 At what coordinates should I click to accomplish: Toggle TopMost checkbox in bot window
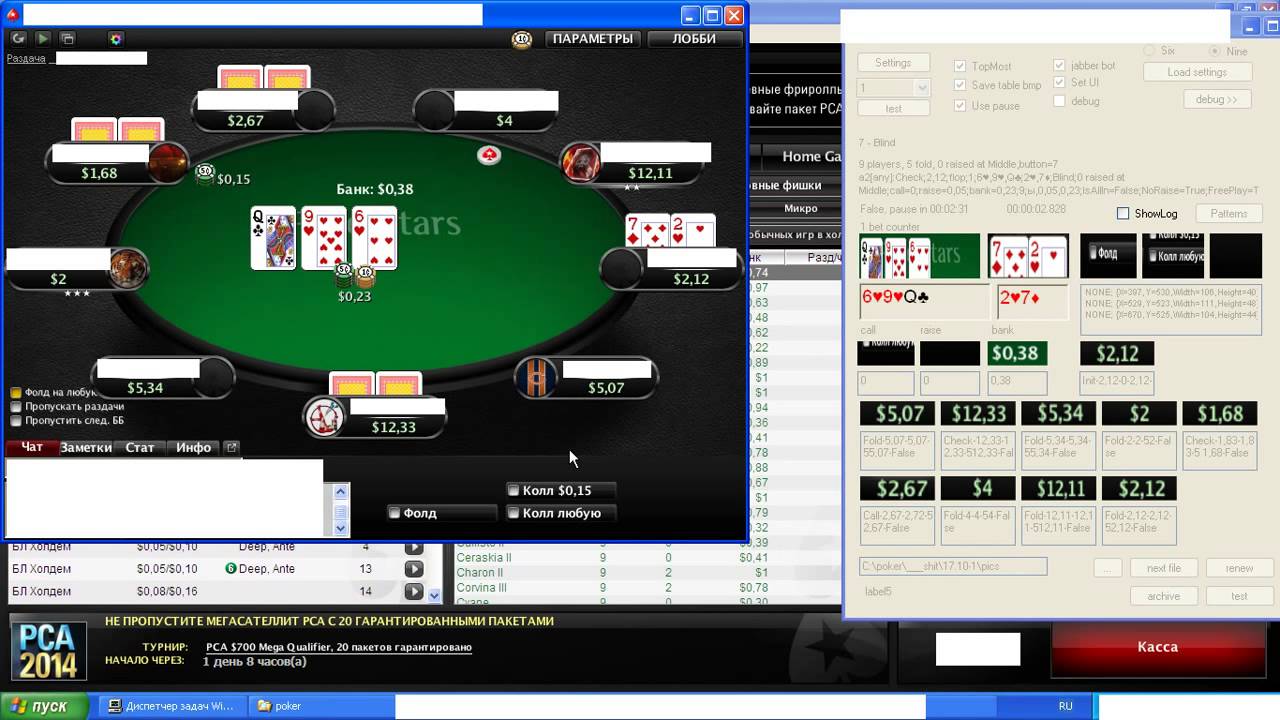(x=960, y=66)
